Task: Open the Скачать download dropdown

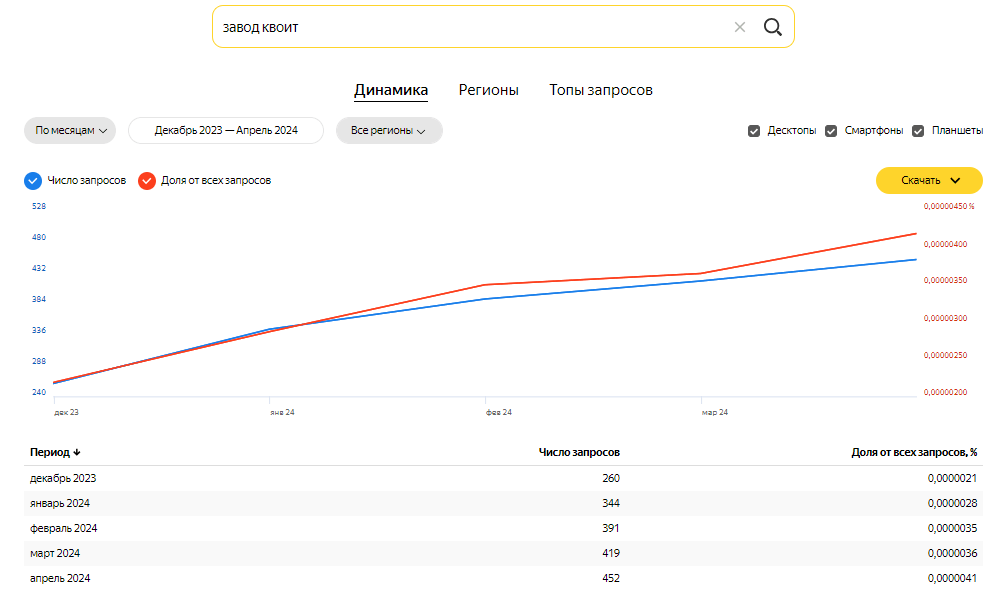Action: click(x=929, y=180)
